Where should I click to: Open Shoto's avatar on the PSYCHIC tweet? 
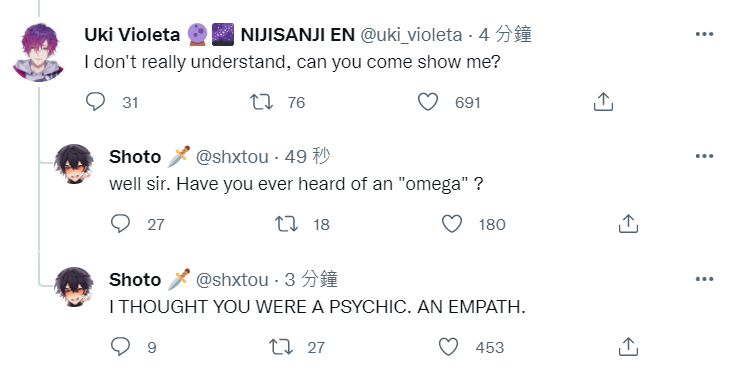tap(74, 287)
